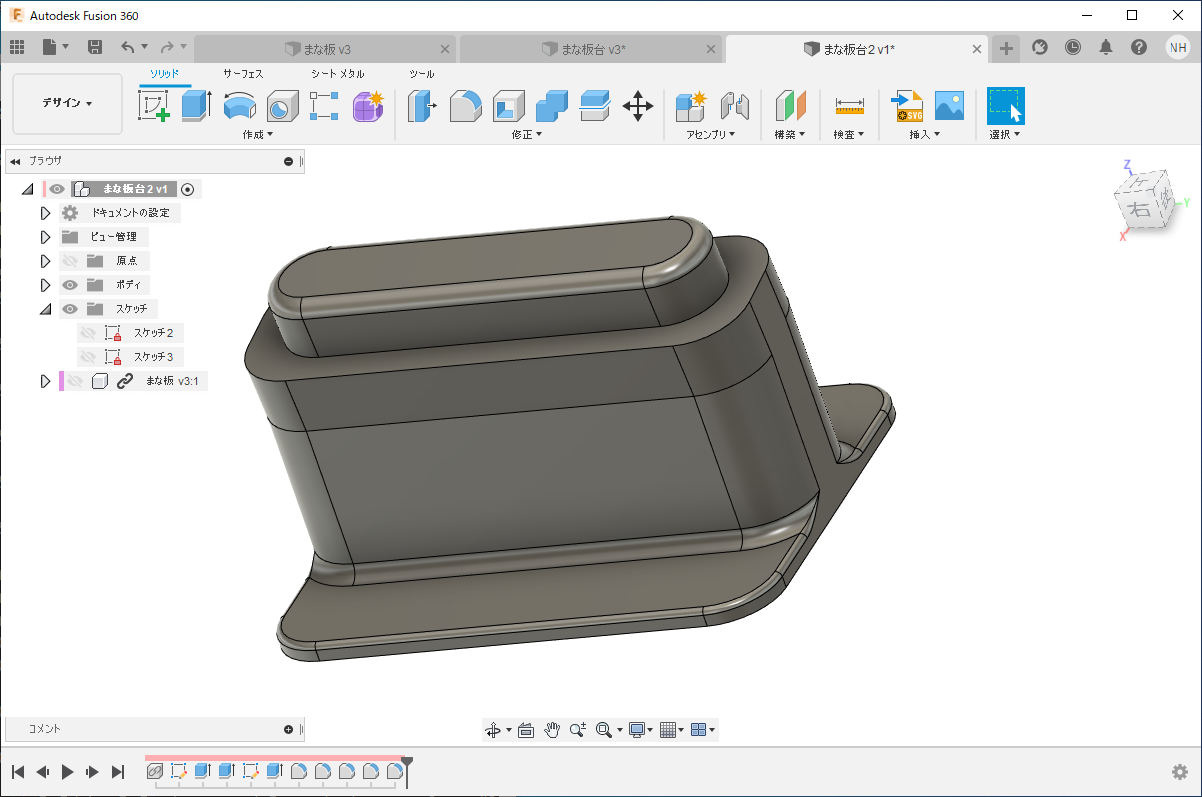This screenshot has width=1202, height=797.
Task: Click the Insert SVG icon
Action: [908, 105]
